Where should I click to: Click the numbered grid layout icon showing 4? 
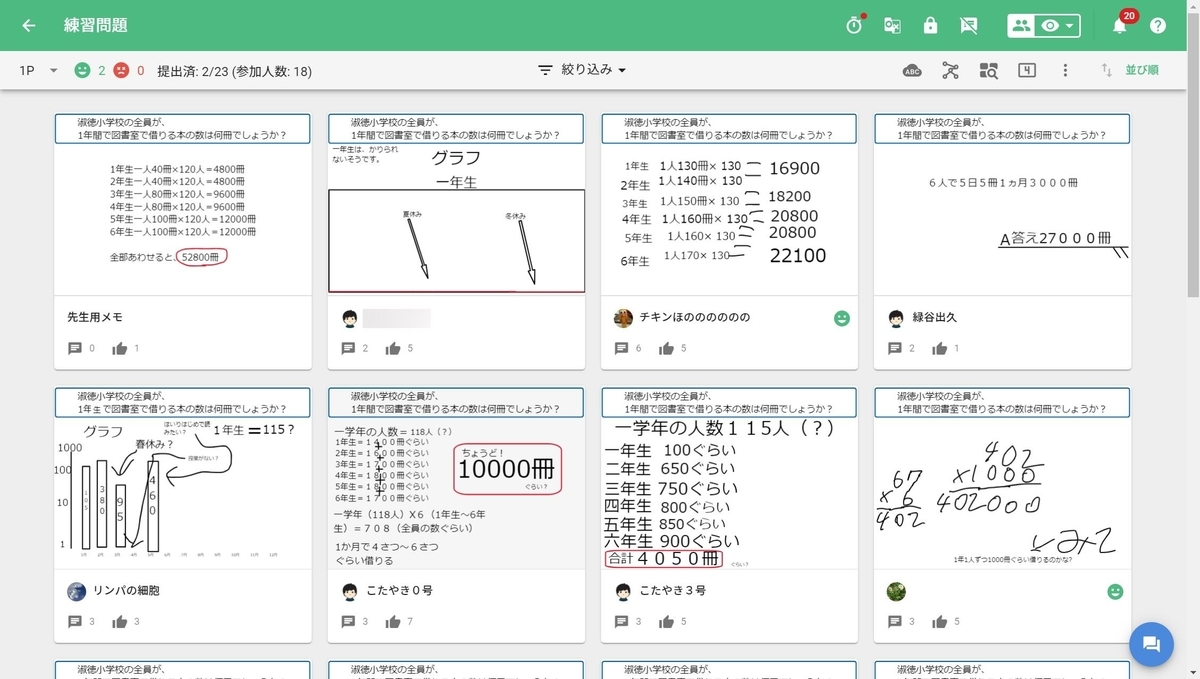(1026, 70)
